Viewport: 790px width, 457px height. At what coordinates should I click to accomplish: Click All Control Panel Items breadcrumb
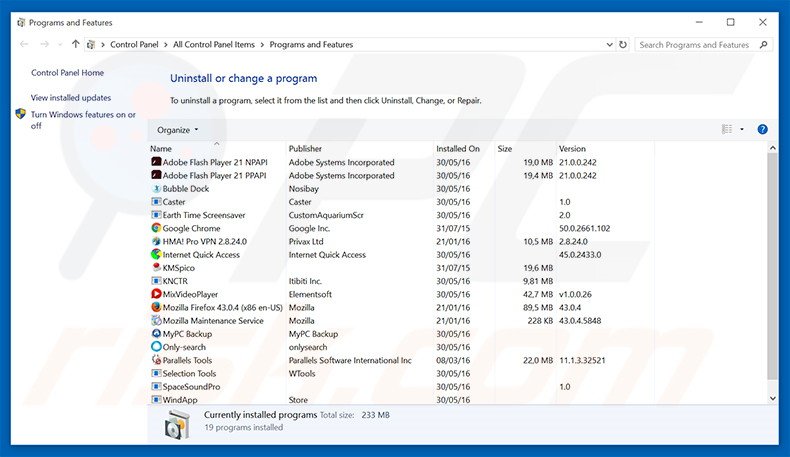tap(214, 44)
